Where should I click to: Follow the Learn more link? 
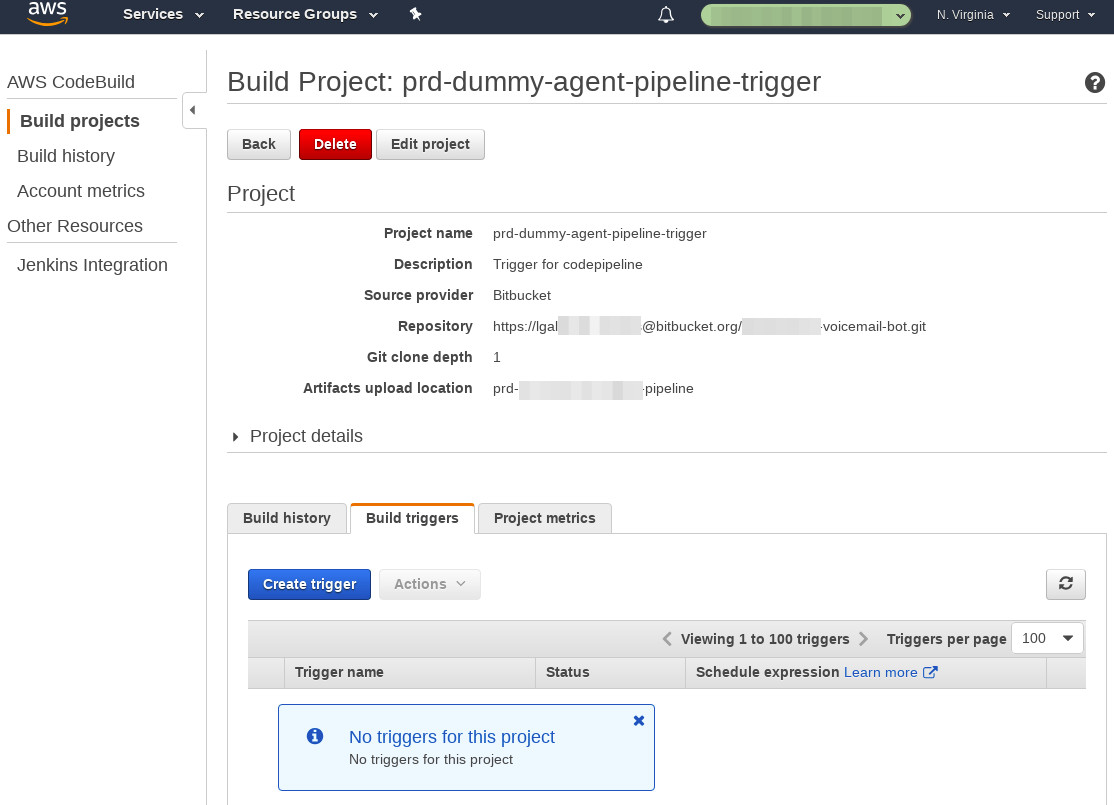[890, 672]
